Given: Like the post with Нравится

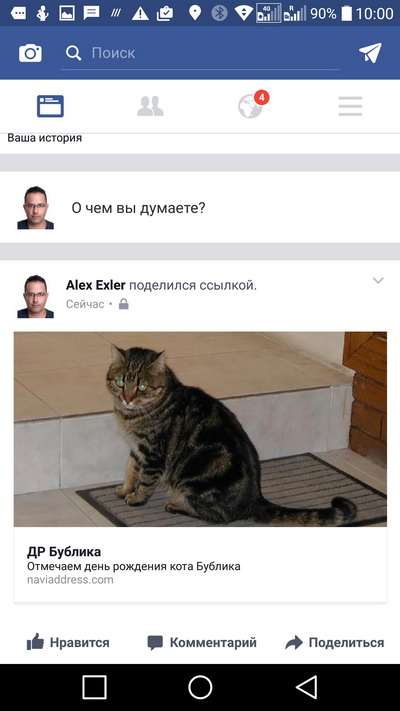Looking at the screenshot, I should point(68,642).
